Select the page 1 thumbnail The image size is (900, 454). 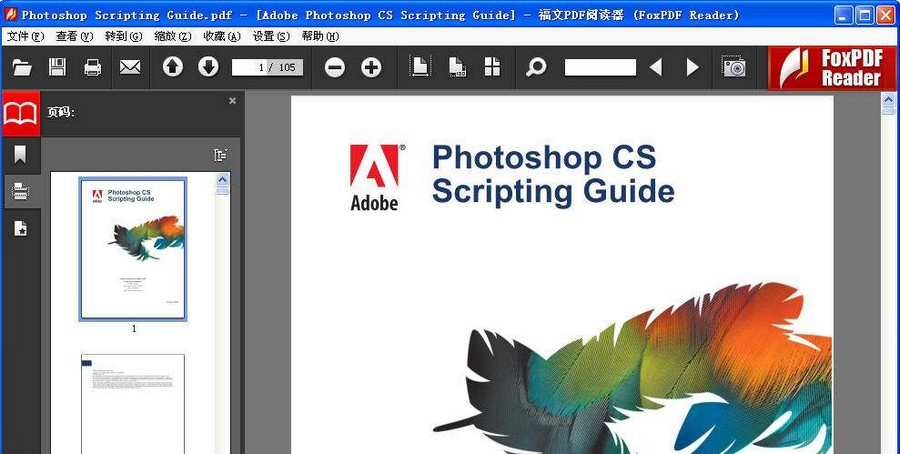(x=133, y=249)
